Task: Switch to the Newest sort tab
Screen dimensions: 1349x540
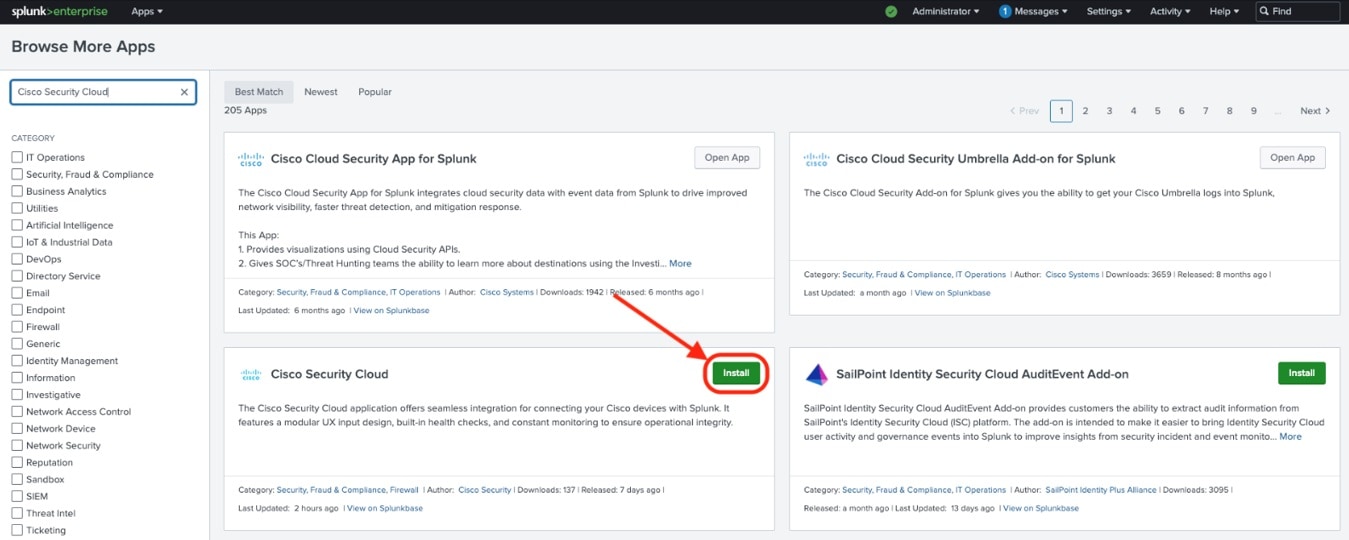Action: (x=321, y=92)
